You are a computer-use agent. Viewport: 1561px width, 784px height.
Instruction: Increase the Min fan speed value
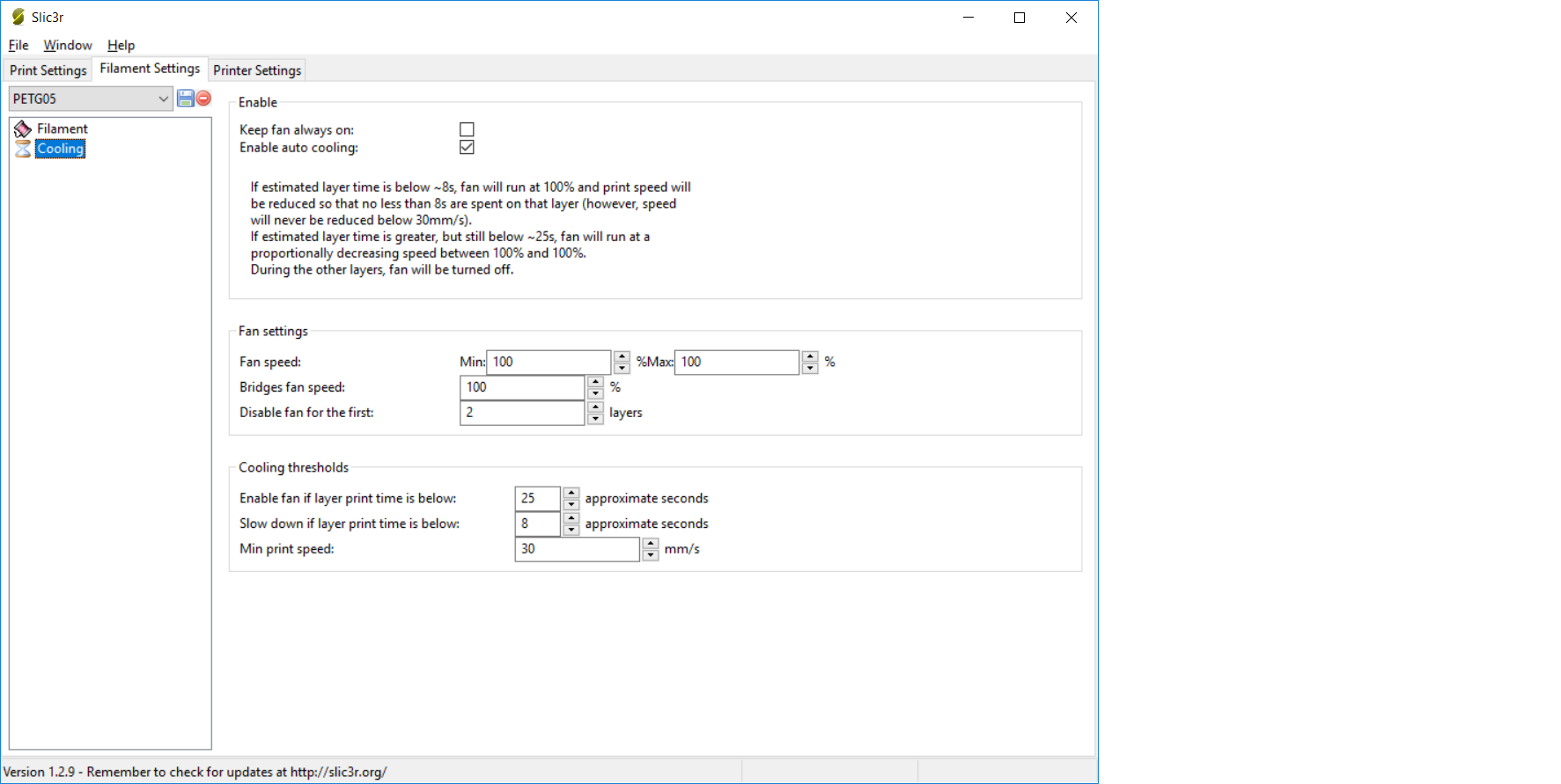622,356
